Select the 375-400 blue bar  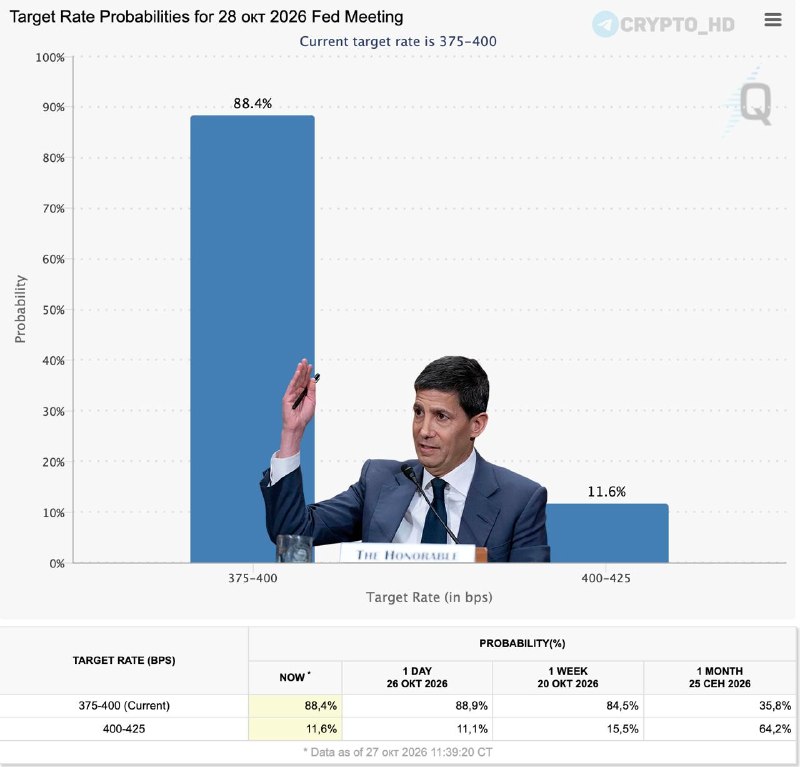click(x=253, y=339)
